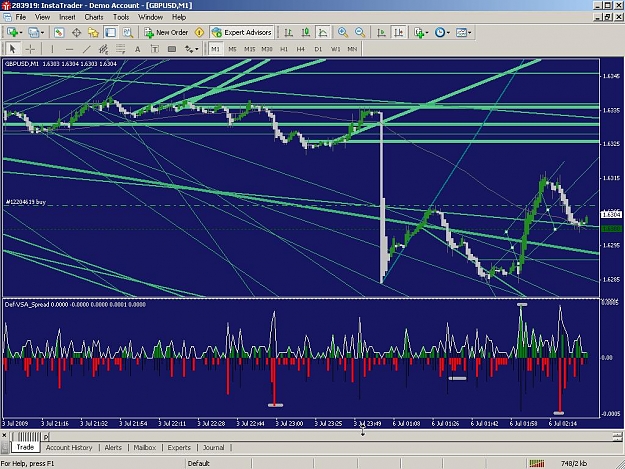625x469 pixels.
Task: Select the H1 timeframe
Action: (x=284, y=49)
